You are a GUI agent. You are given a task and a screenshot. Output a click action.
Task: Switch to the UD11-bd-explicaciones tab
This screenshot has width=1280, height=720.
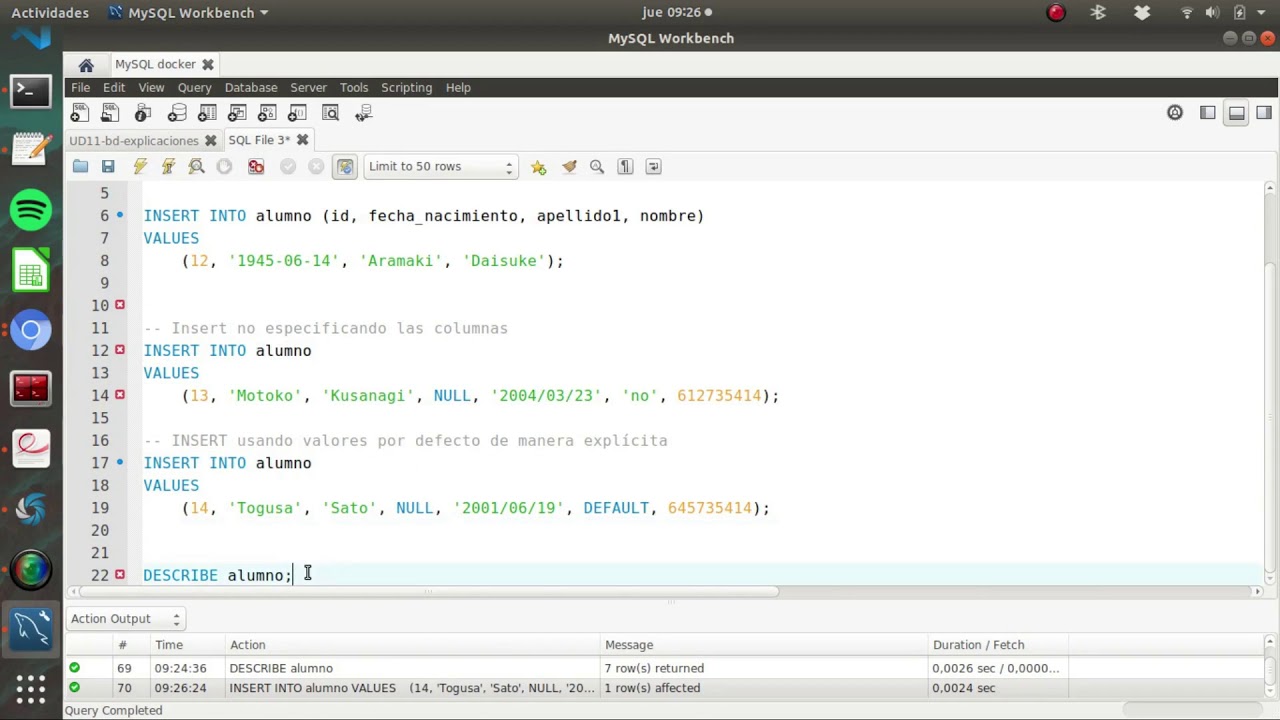pos(134,141)
